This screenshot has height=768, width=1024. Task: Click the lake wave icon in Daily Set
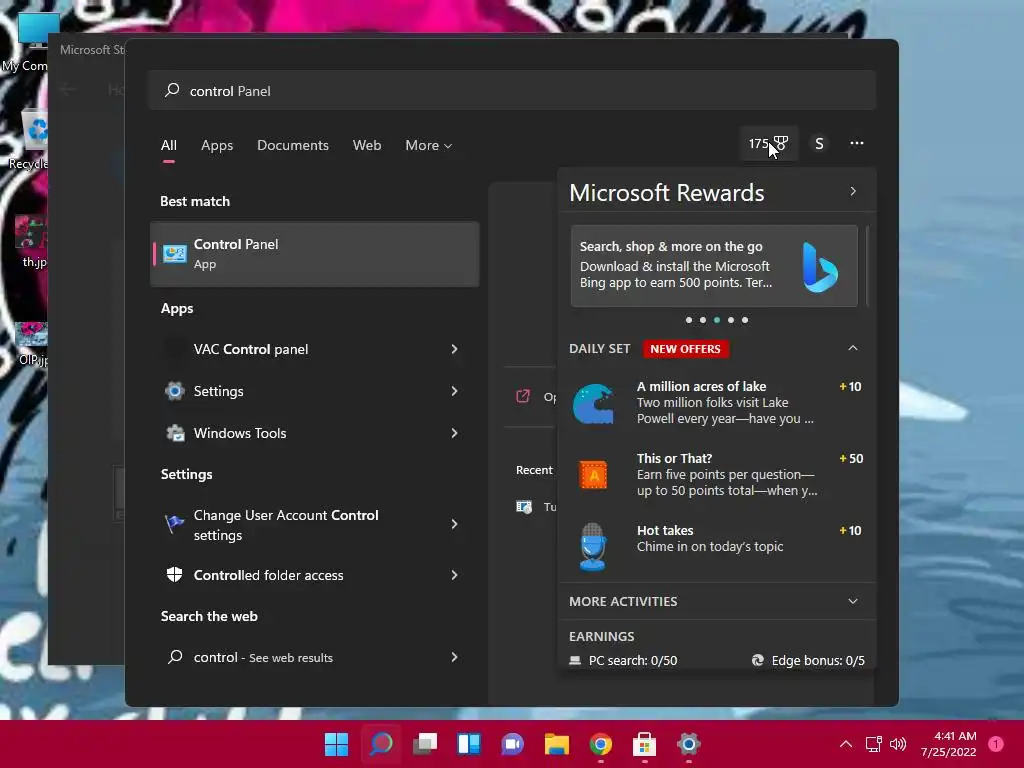click(x=593, y=404)
